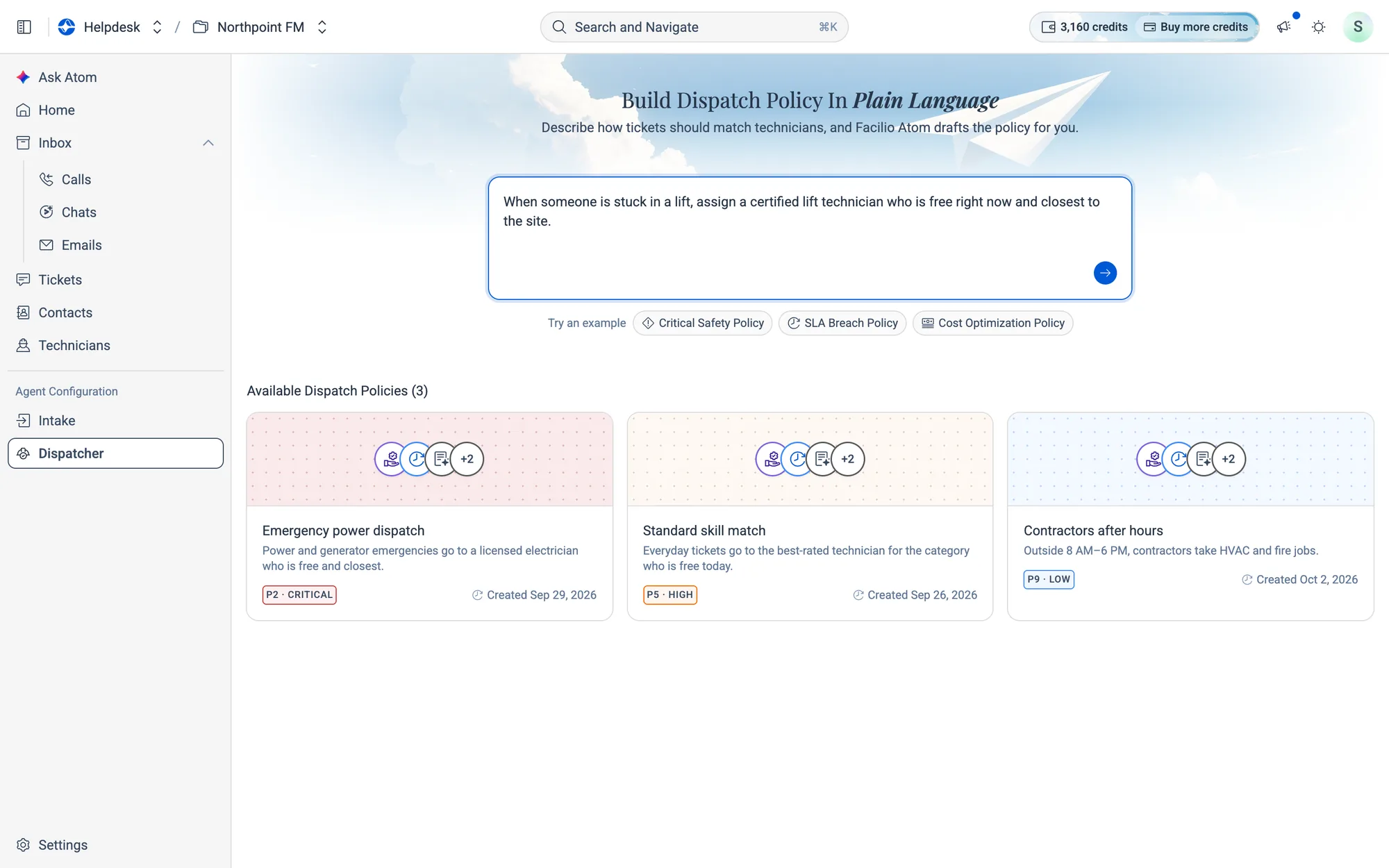
Task: Try the Cost Optimization Policy example
Action: pyautogui.click(x=993, y=323)
